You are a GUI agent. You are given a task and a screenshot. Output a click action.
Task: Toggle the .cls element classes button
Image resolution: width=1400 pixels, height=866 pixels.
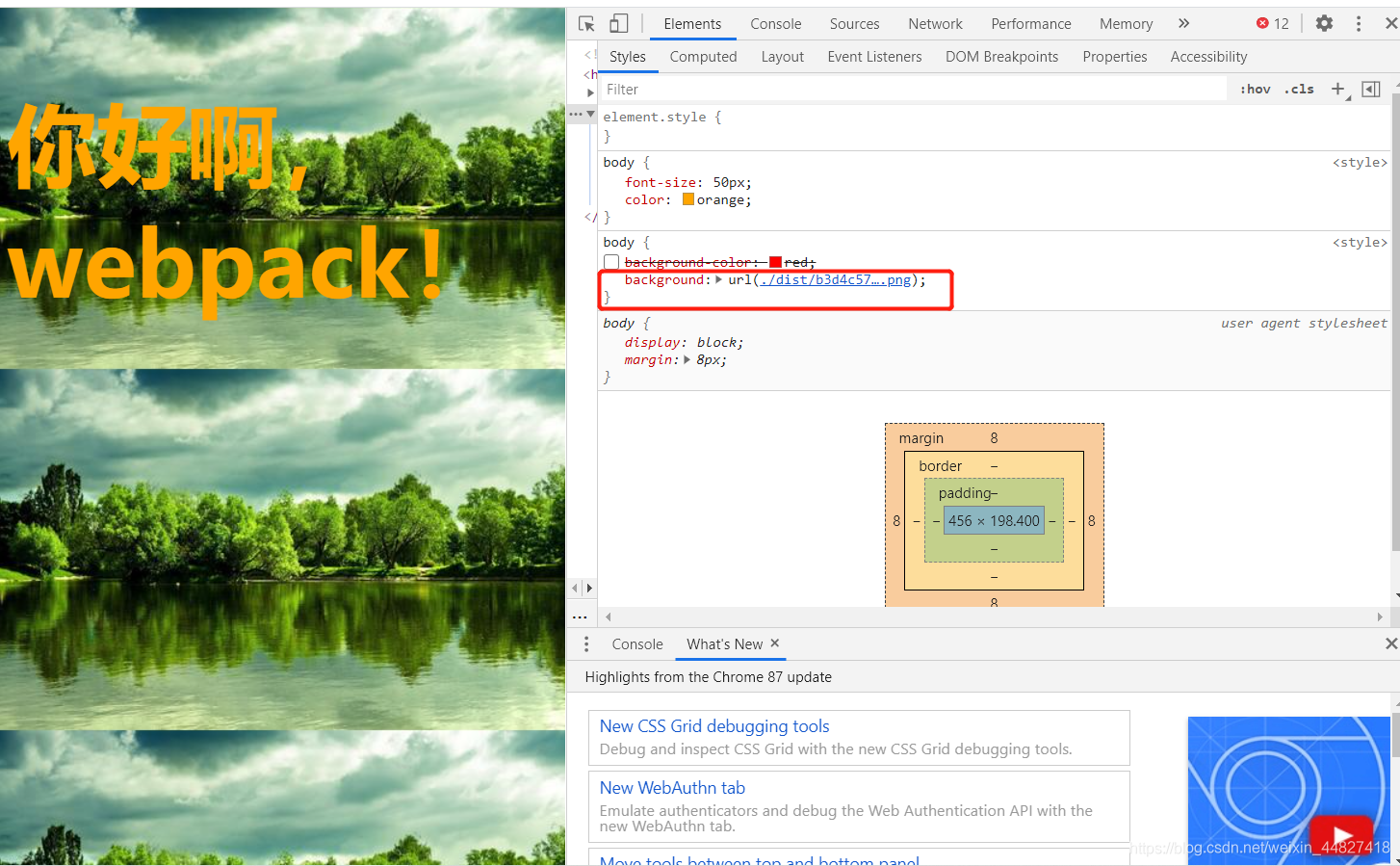pos(1299,89)
